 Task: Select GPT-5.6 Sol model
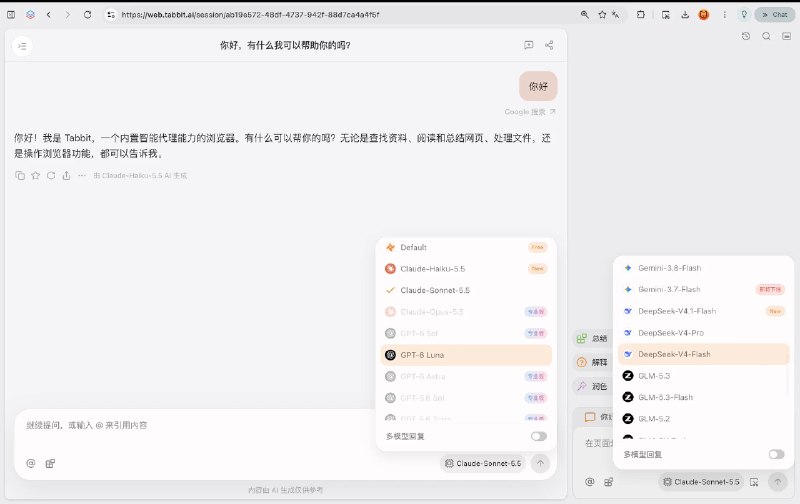tap(466, 398)
